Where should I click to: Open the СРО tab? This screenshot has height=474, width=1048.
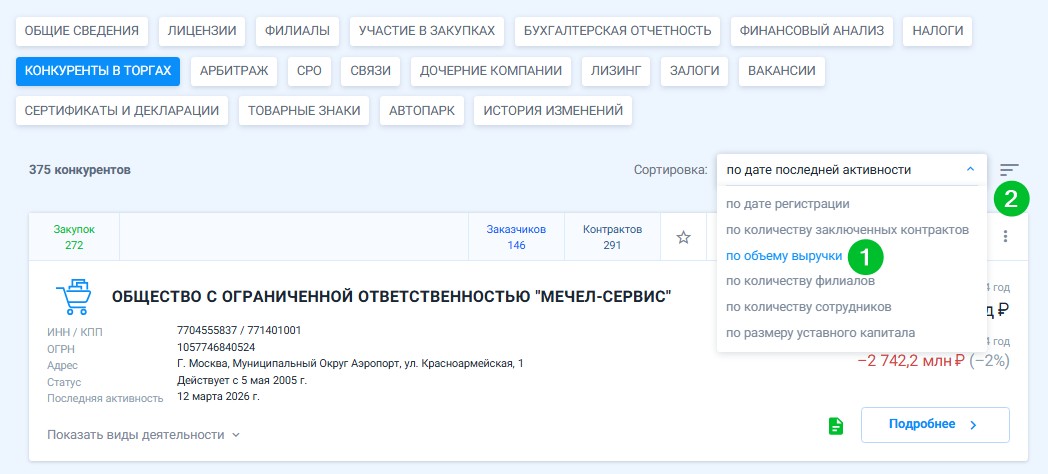(309, 71)
